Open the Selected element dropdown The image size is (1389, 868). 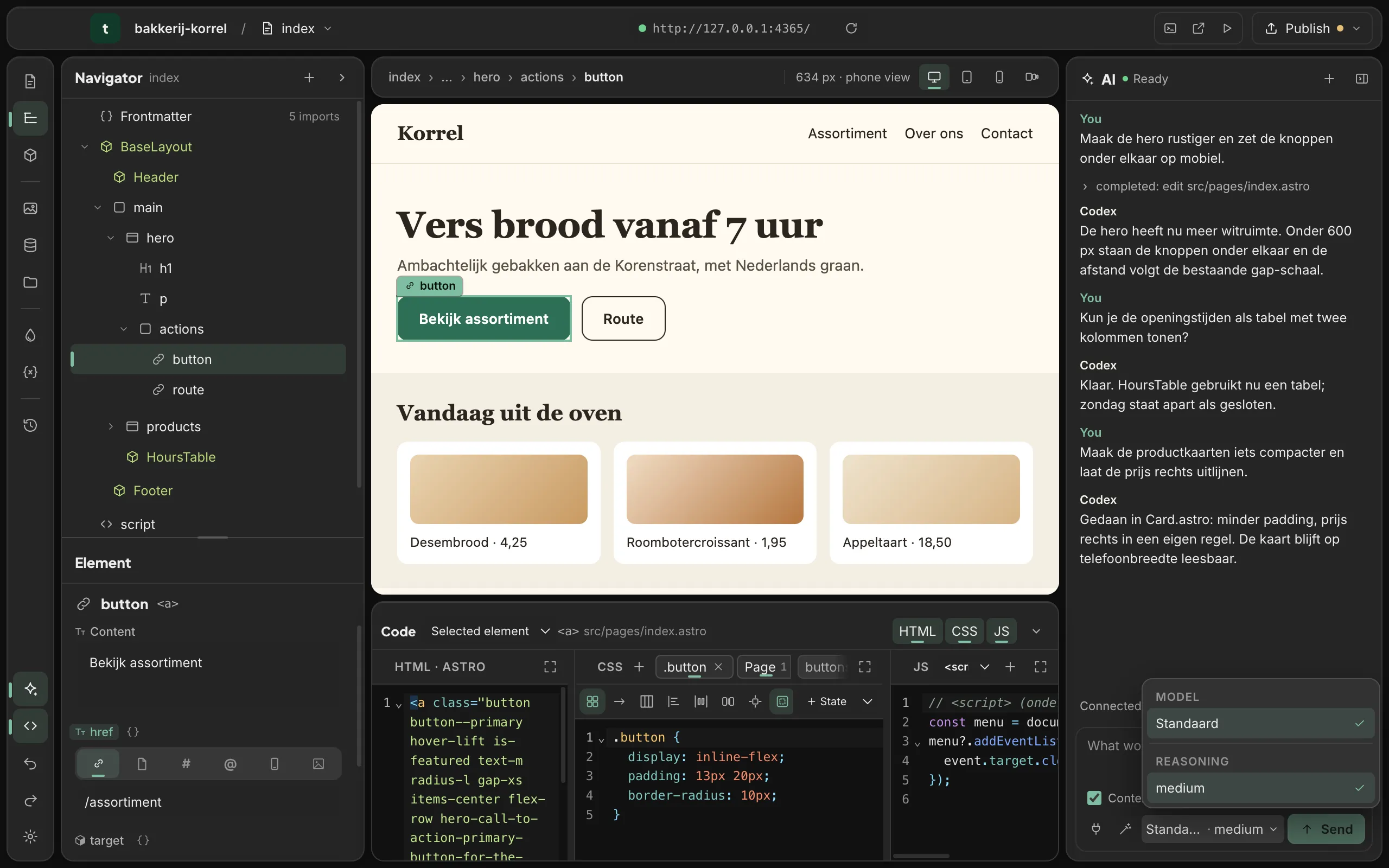(490, 631)
